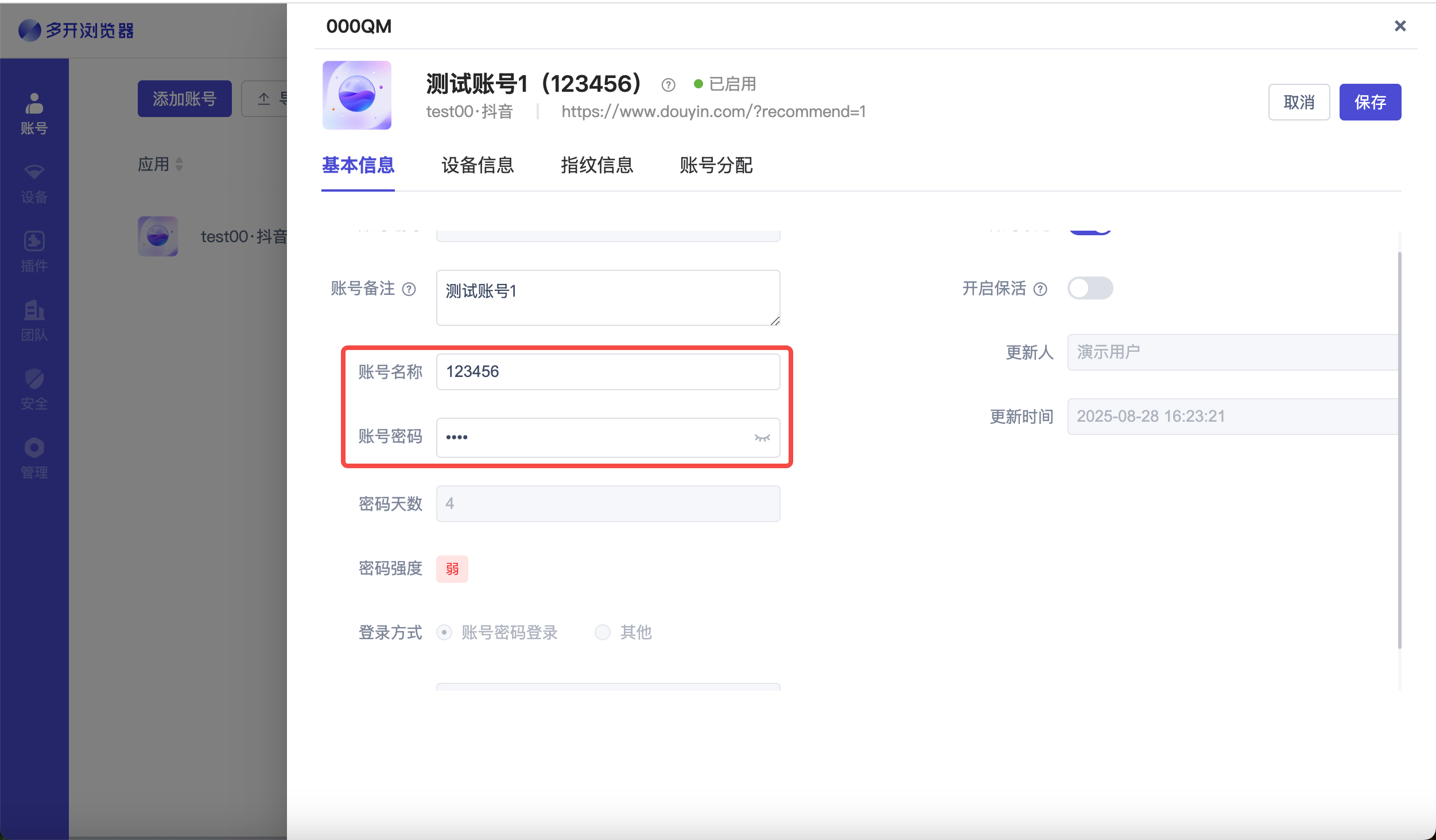Click help icon next to 账号备注

tap(409, 289)
